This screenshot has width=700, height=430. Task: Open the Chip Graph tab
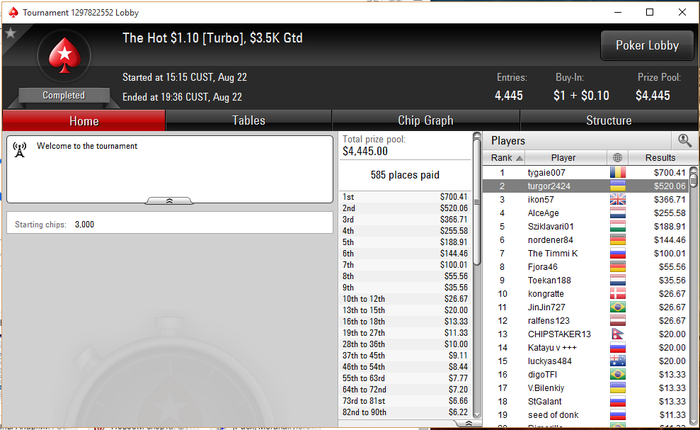pyautogui.click(x=425, y=121)
